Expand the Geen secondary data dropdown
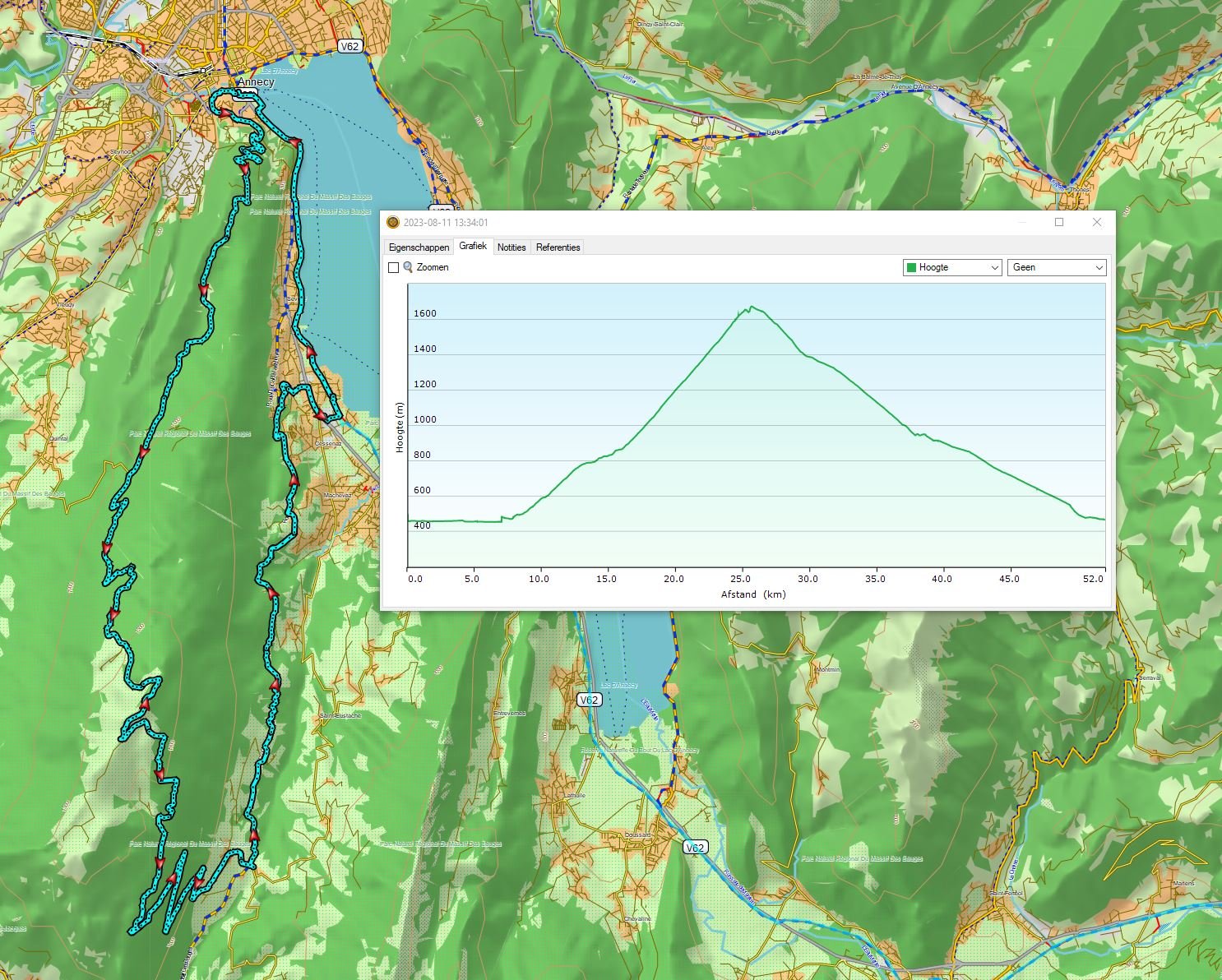 click(x=1056, y=267)
